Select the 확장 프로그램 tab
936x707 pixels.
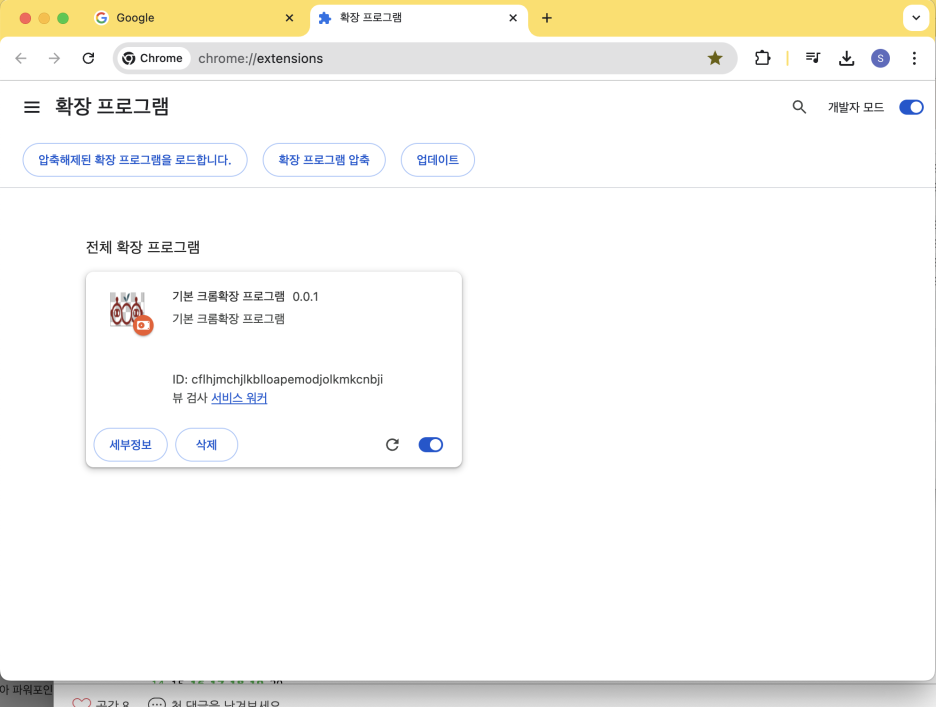(x=418, y=18)
